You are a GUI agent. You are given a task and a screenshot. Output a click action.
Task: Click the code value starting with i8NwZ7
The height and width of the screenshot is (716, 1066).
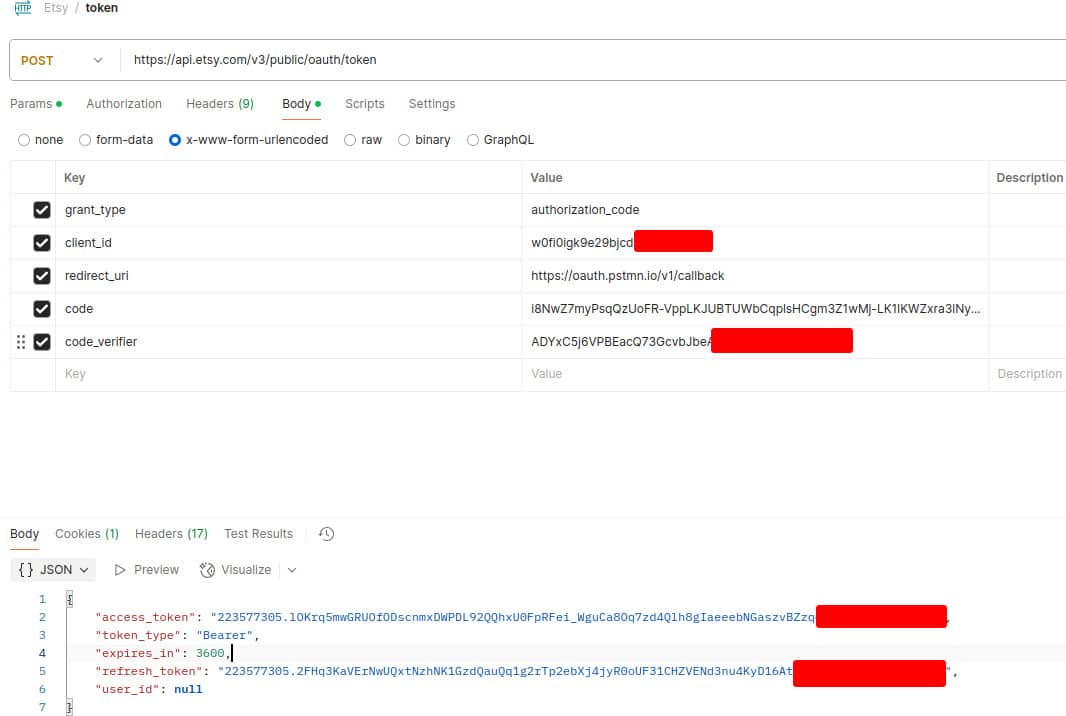pos(755,309)
